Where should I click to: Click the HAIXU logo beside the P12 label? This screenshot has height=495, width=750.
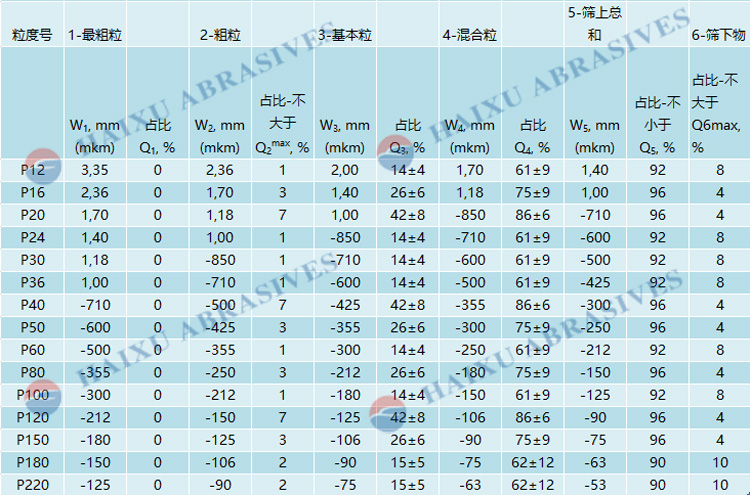pyautogui.click(x=41, y=165)
